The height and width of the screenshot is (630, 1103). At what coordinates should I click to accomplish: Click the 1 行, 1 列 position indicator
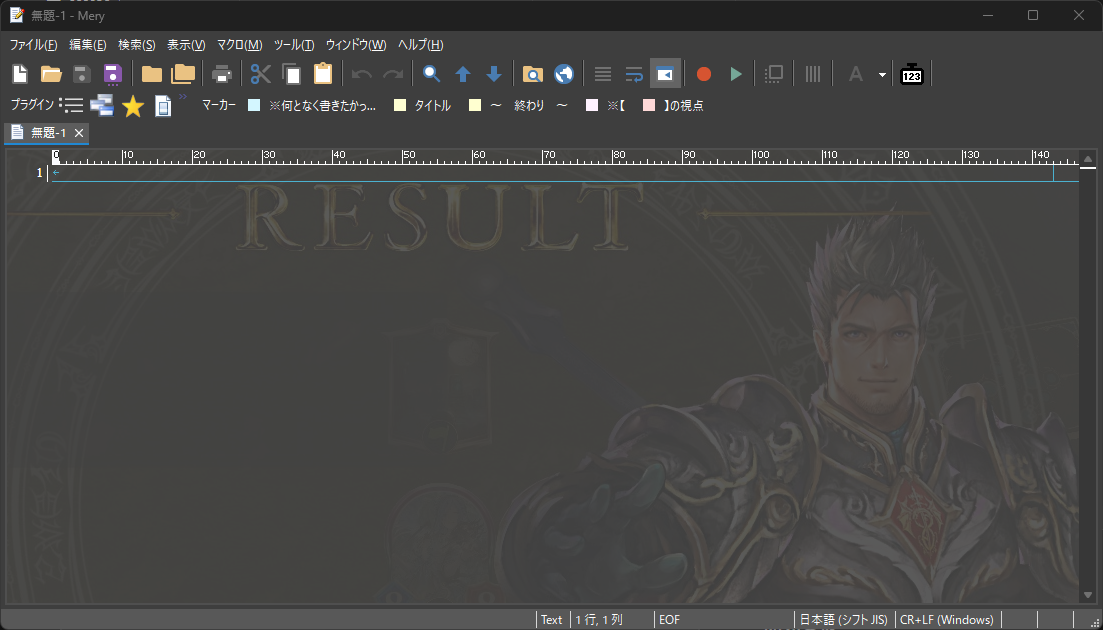(599, 619)
